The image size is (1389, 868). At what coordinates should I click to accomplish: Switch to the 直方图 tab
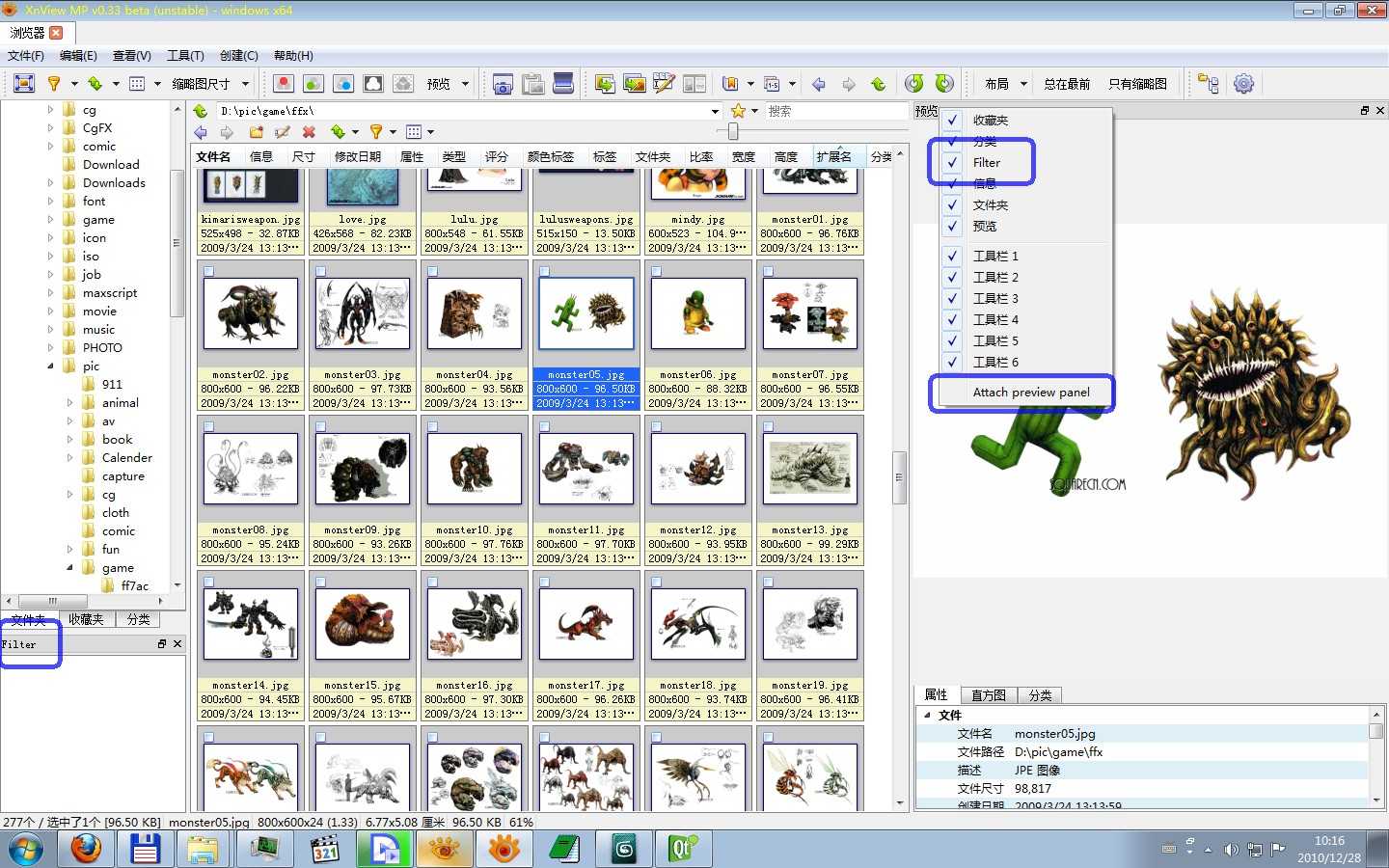(989, 695)
